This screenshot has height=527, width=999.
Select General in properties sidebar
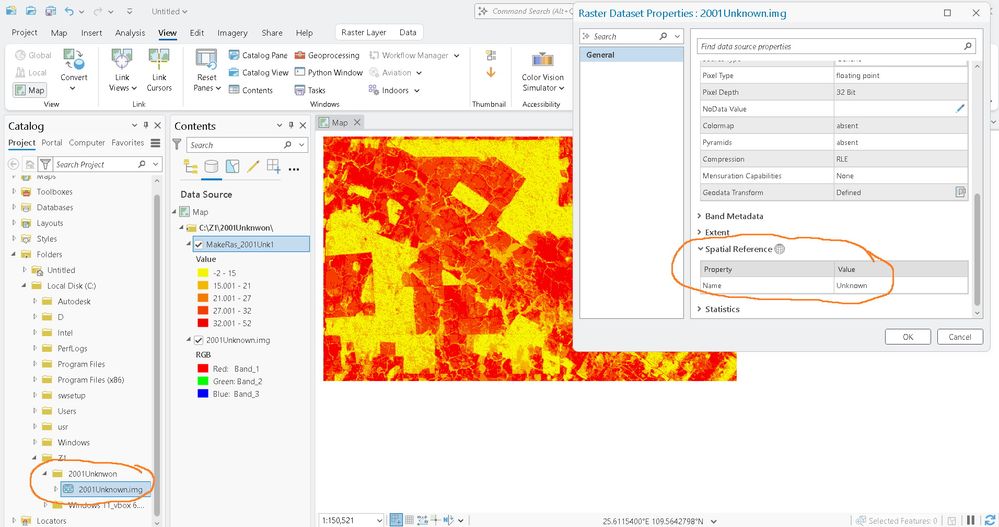631,55
